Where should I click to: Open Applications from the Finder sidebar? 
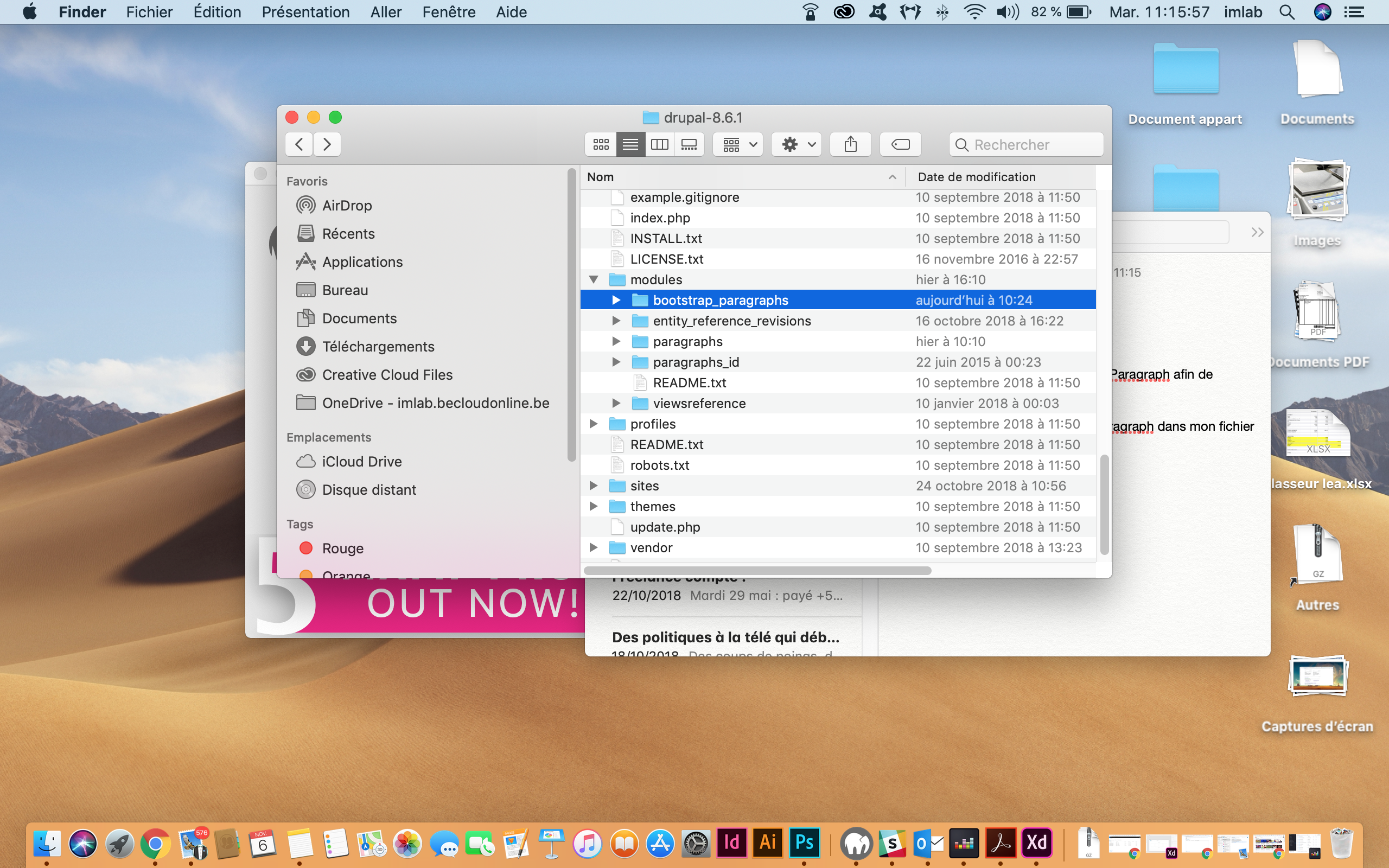[362, 261]
